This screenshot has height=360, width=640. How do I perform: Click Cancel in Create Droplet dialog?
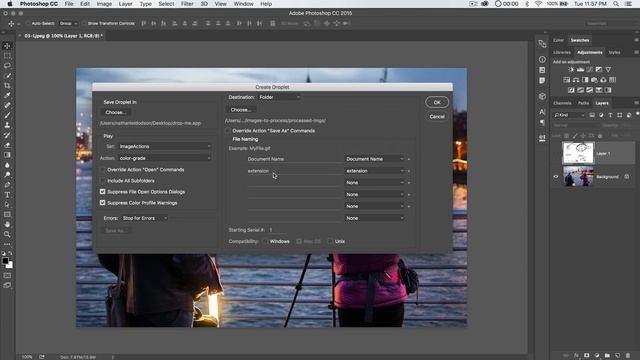point(437,117)
